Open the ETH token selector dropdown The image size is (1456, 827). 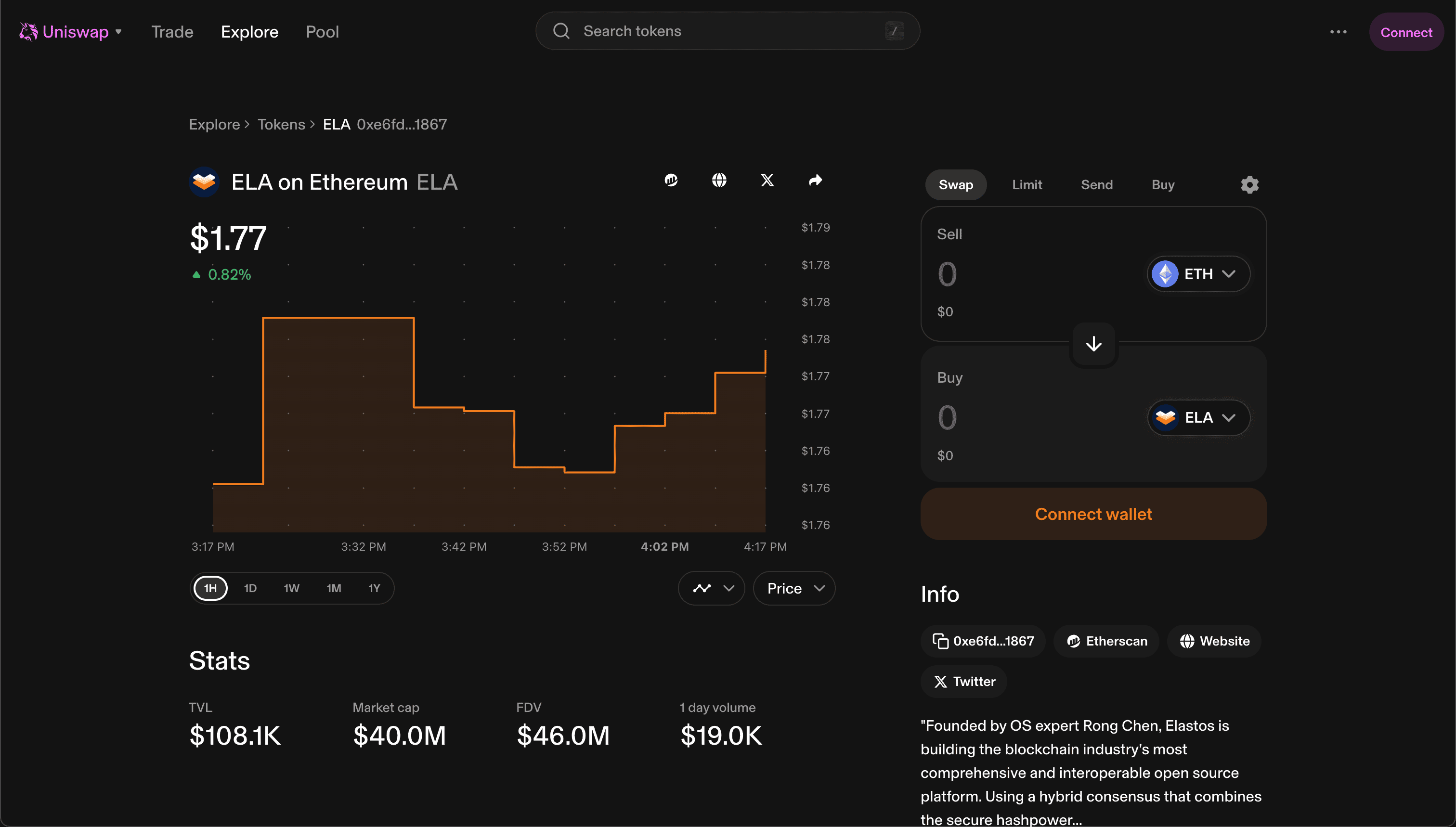point(1198,274)
